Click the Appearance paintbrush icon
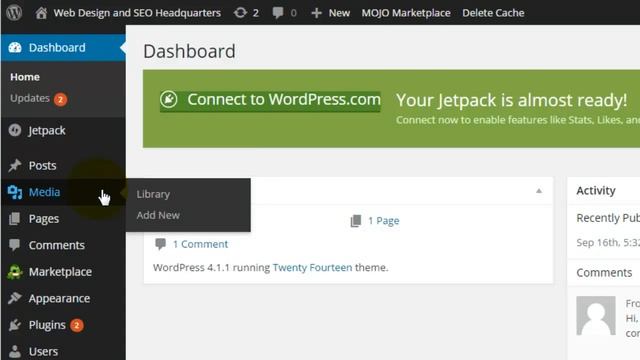Screen dimensions: 640x360 click(15, 298)
